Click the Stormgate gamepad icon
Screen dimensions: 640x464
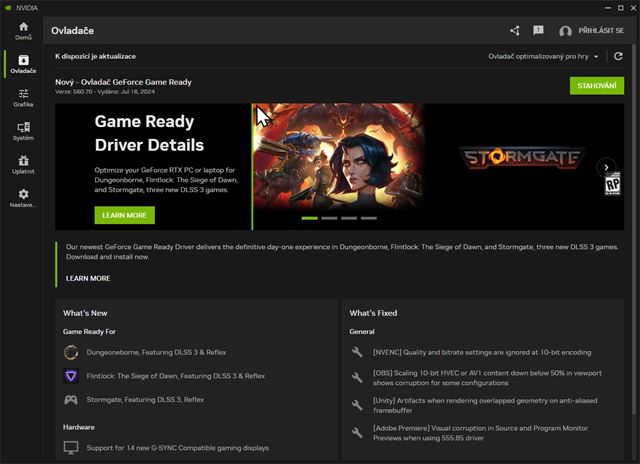pyautogui.click(x=71, y=400)
